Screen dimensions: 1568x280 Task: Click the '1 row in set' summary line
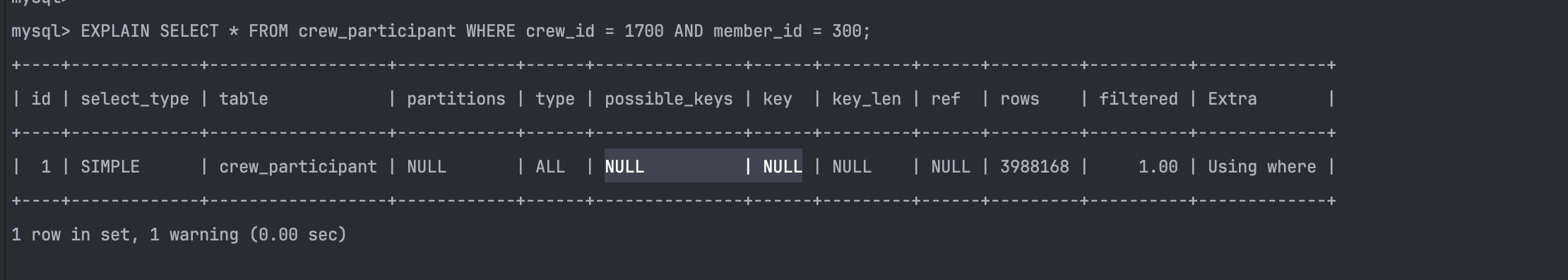click(x=179, y=235)
